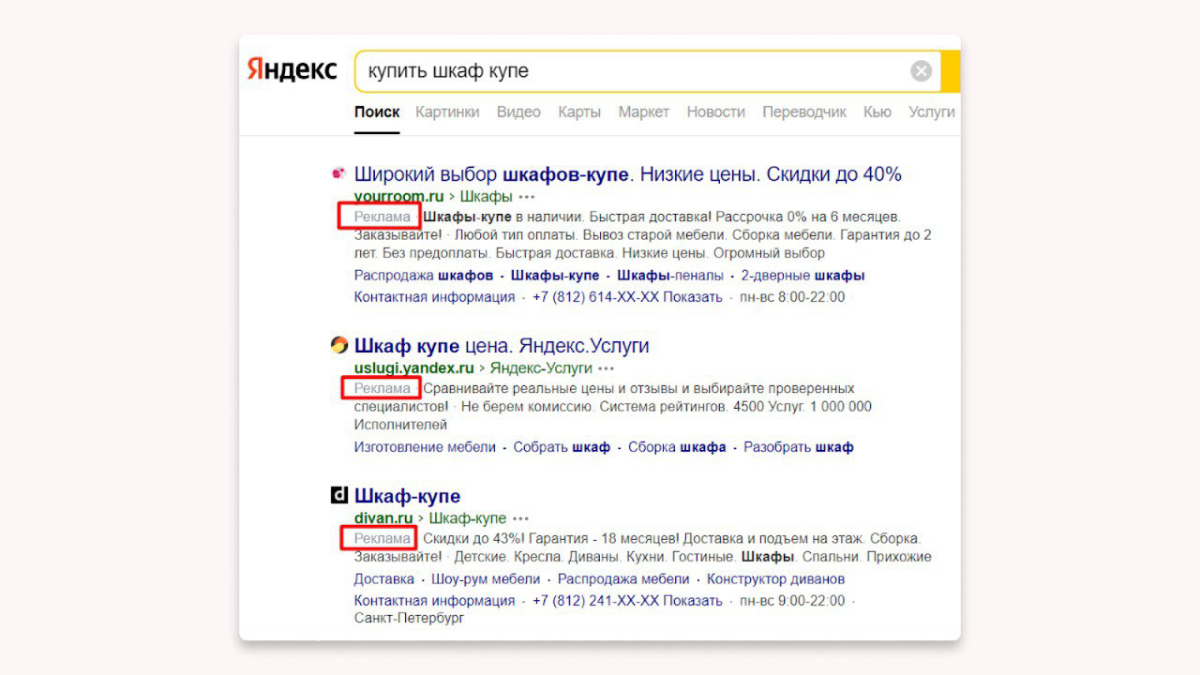Switch to the Видео tab

coord(518,112)
